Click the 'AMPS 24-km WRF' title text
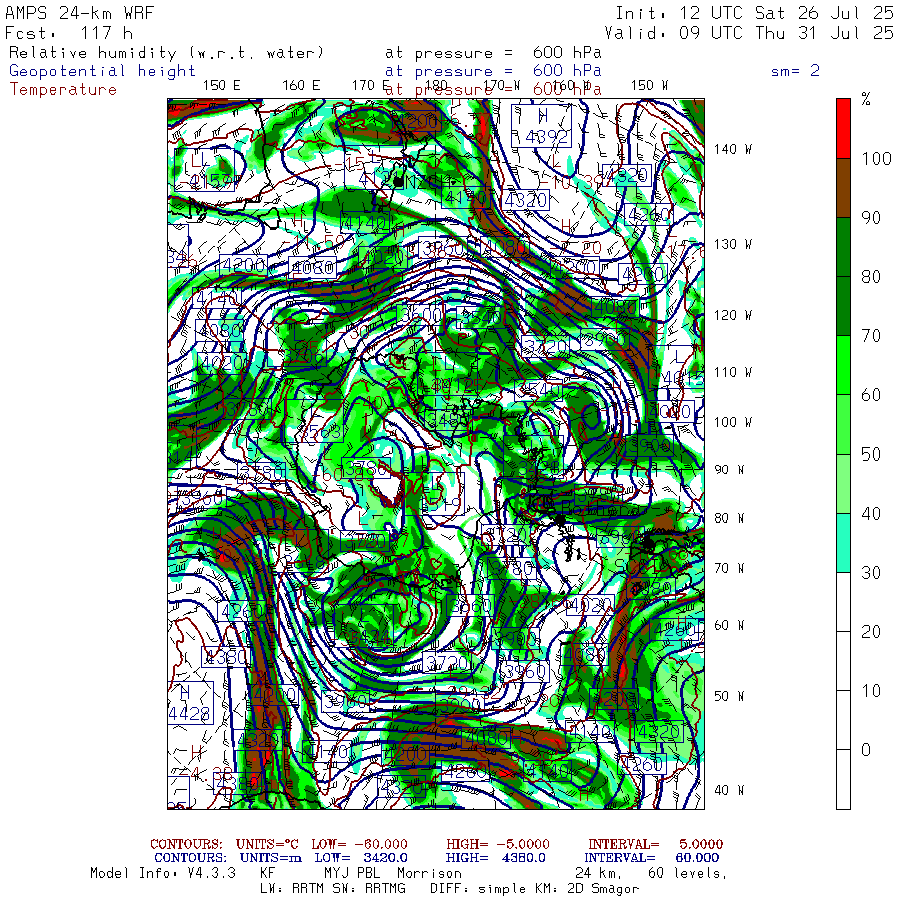Screen dimensions: 900x900 pos(79,13)
